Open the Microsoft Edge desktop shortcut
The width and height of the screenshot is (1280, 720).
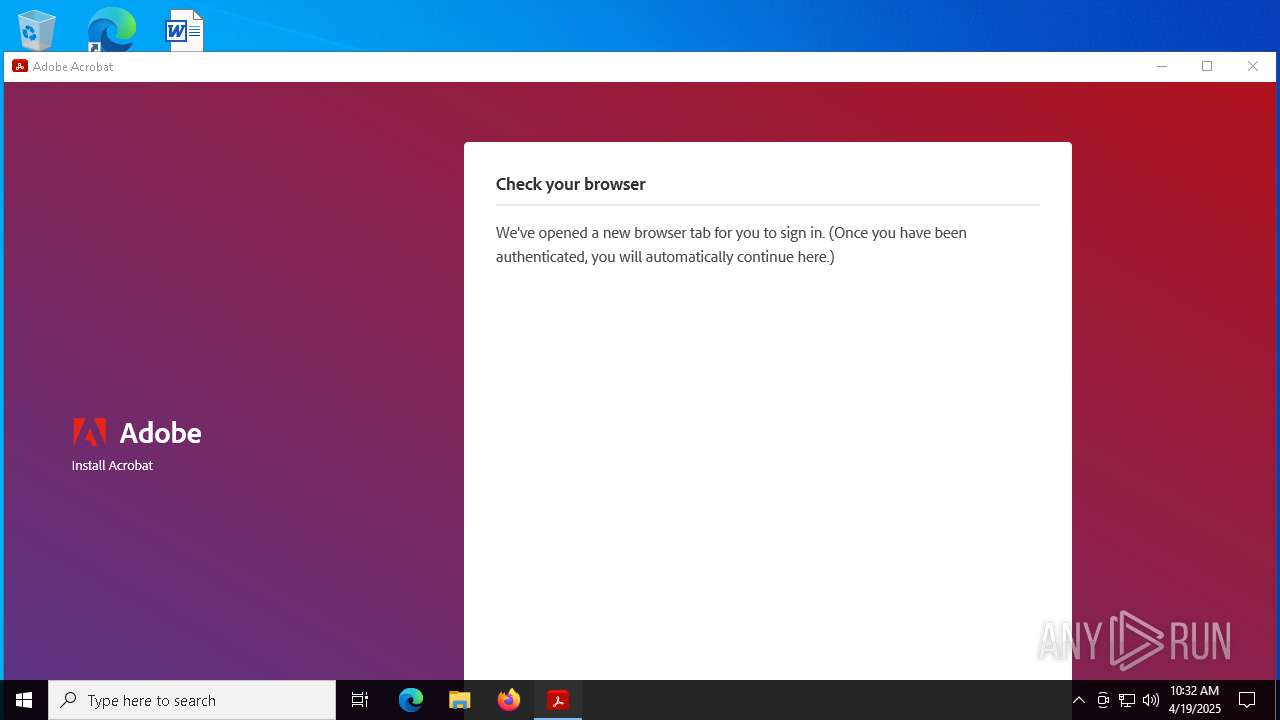pyautogui.click(x=111, y=29)
